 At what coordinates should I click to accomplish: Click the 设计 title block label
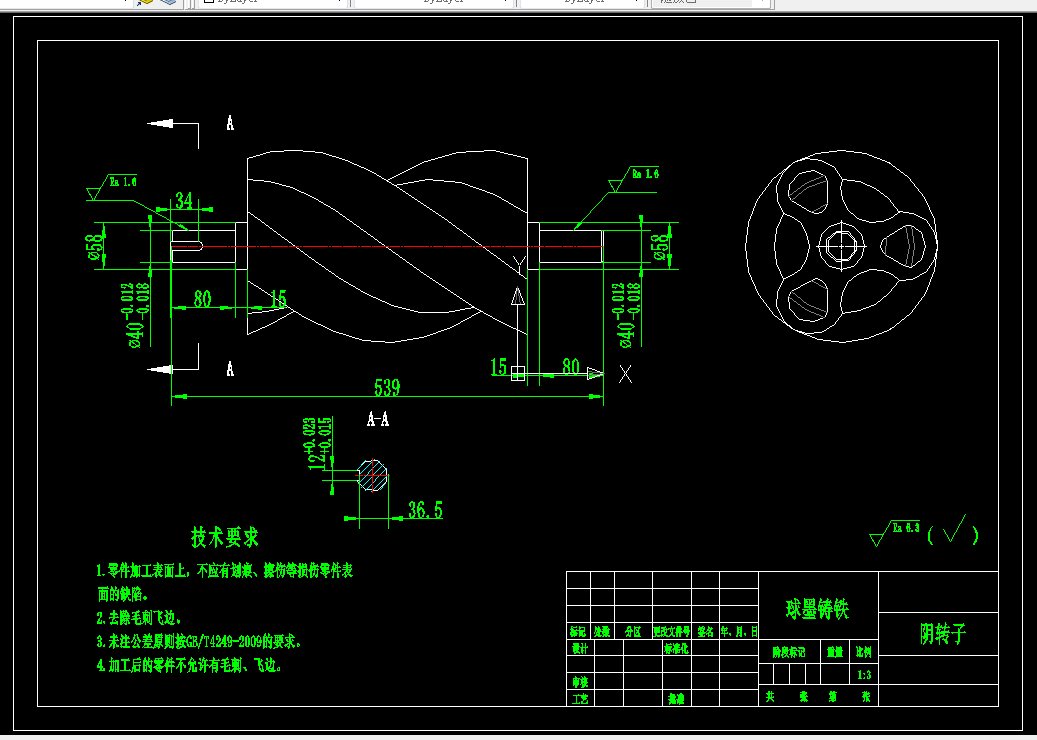point(580,648)
